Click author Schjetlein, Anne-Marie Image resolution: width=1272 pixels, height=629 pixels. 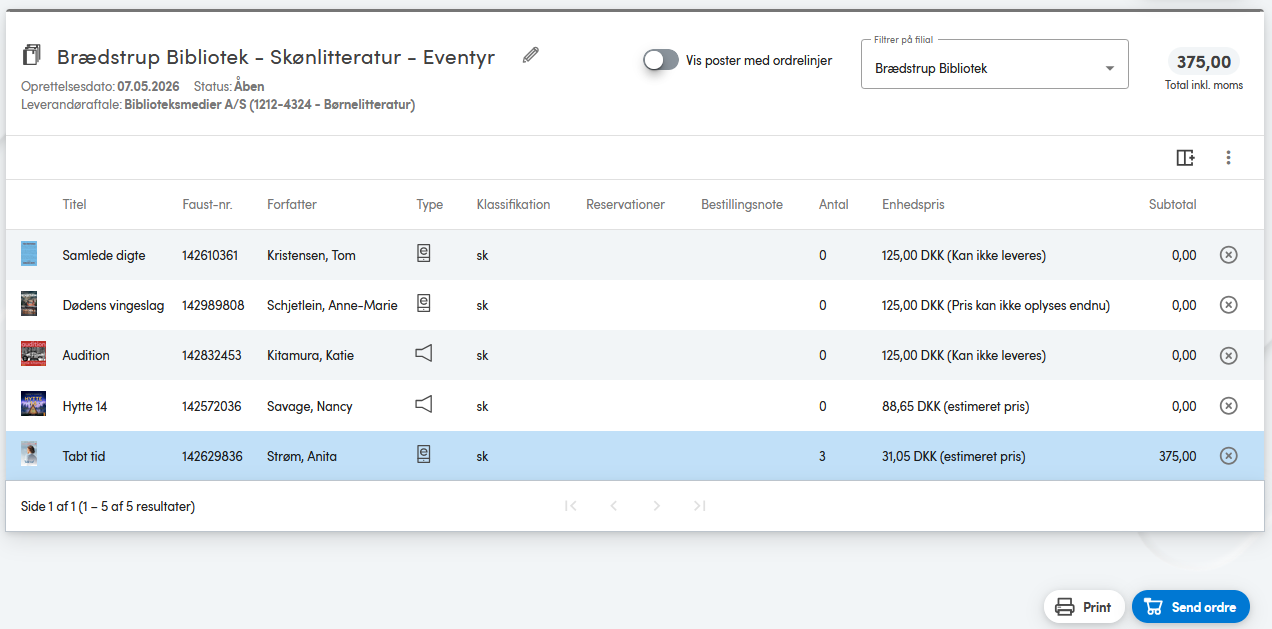[x=332, y=305]
